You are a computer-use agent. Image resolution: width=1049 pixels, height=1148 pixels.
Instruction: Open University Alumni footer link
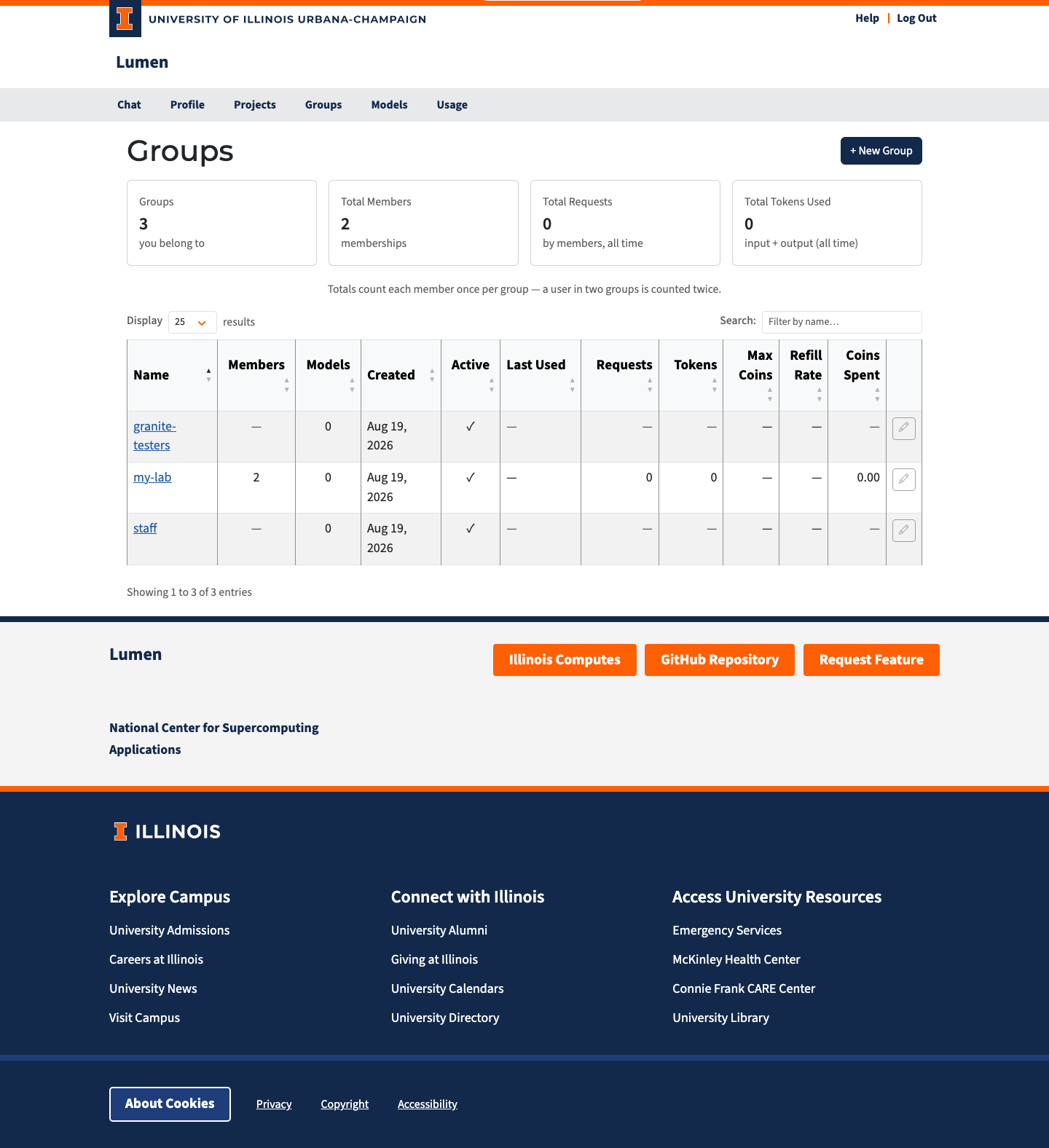[x=439, y=930]
